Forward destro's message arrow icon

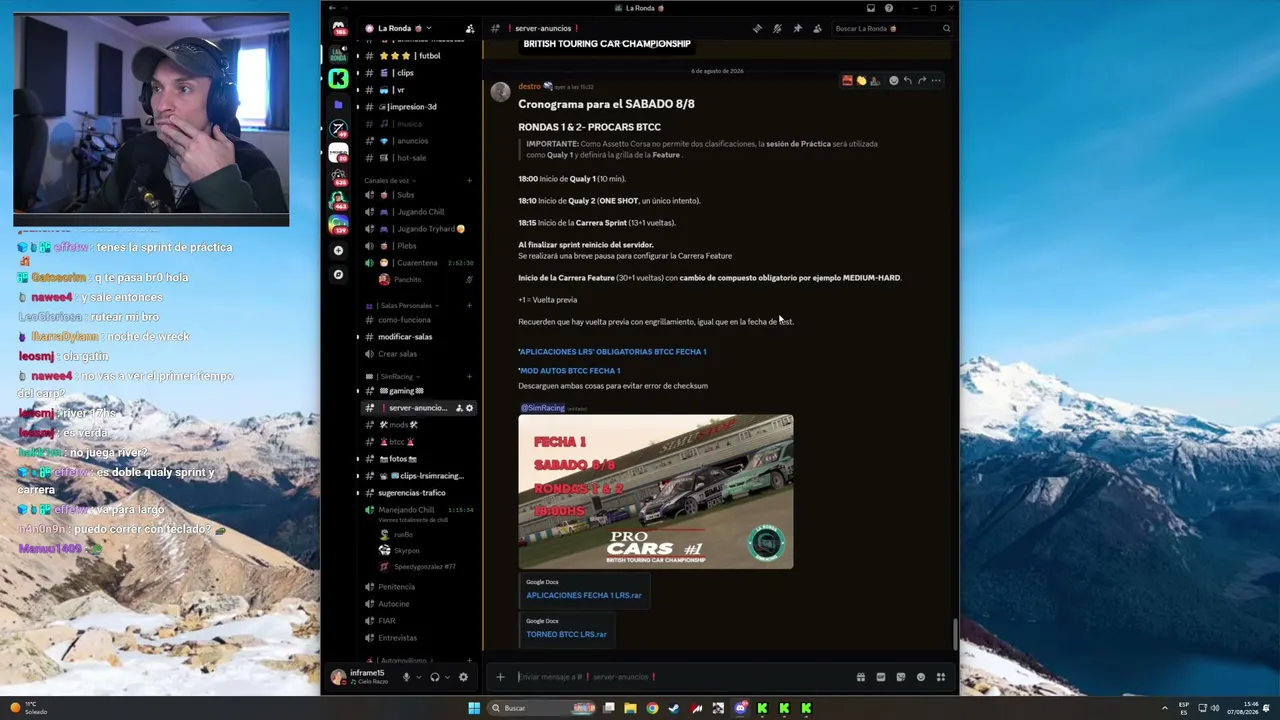pyautogui.click(x=921, y=81)
